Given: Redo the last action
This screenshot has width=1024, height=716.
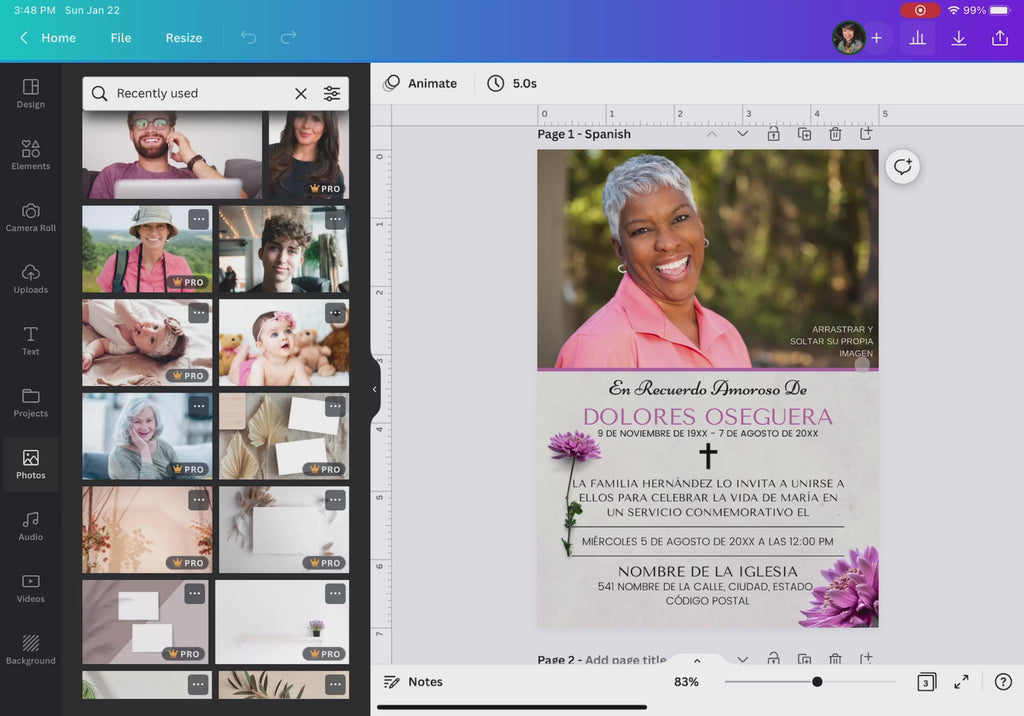Looking at the screenshot, I should click(288, 38).
